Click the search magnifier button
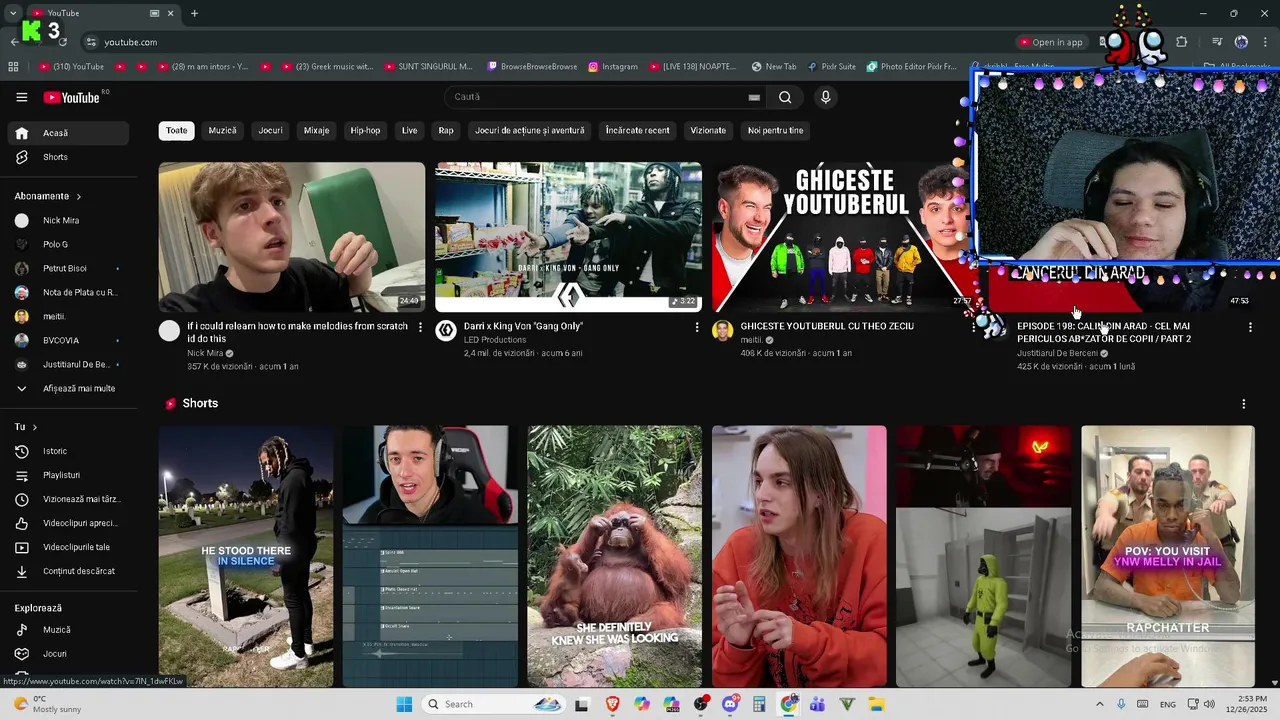The height and width of the screenshot is (720, 1280). [785, 97]
